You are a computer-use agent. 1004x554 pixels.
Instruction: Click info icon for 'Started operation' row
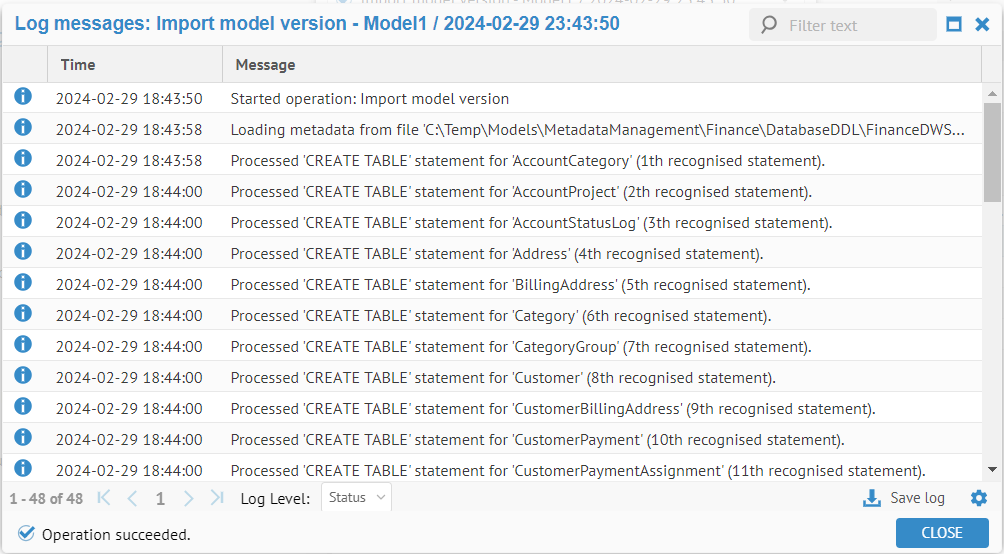[23, 97]
